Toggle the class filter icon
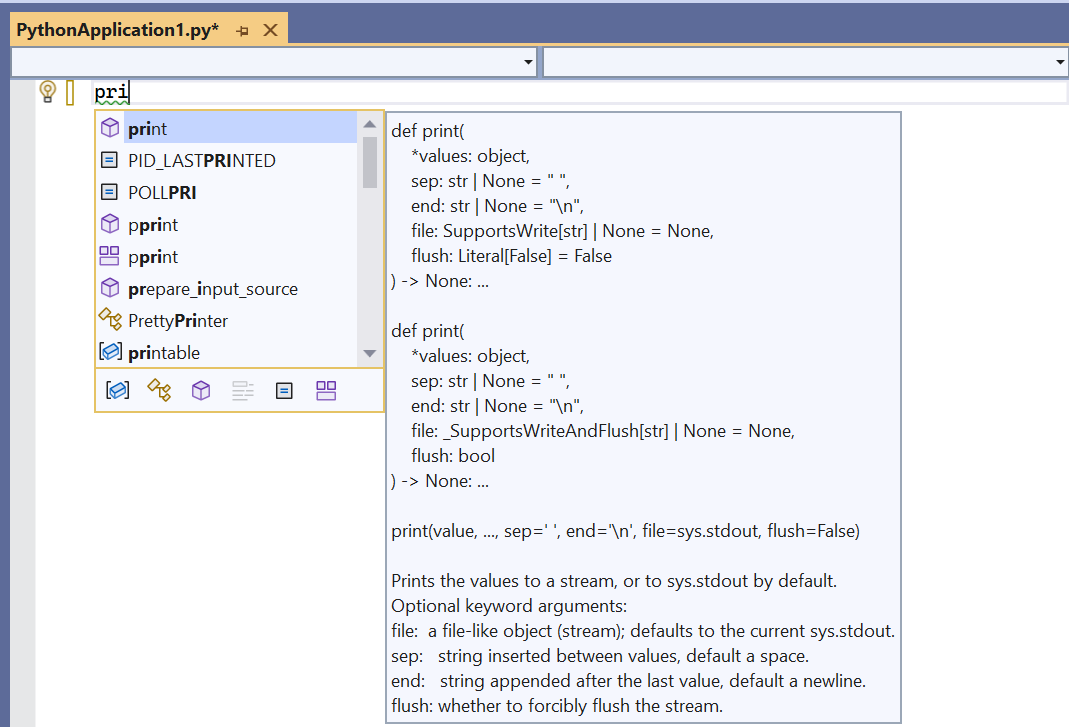 [x=159, y=390]
